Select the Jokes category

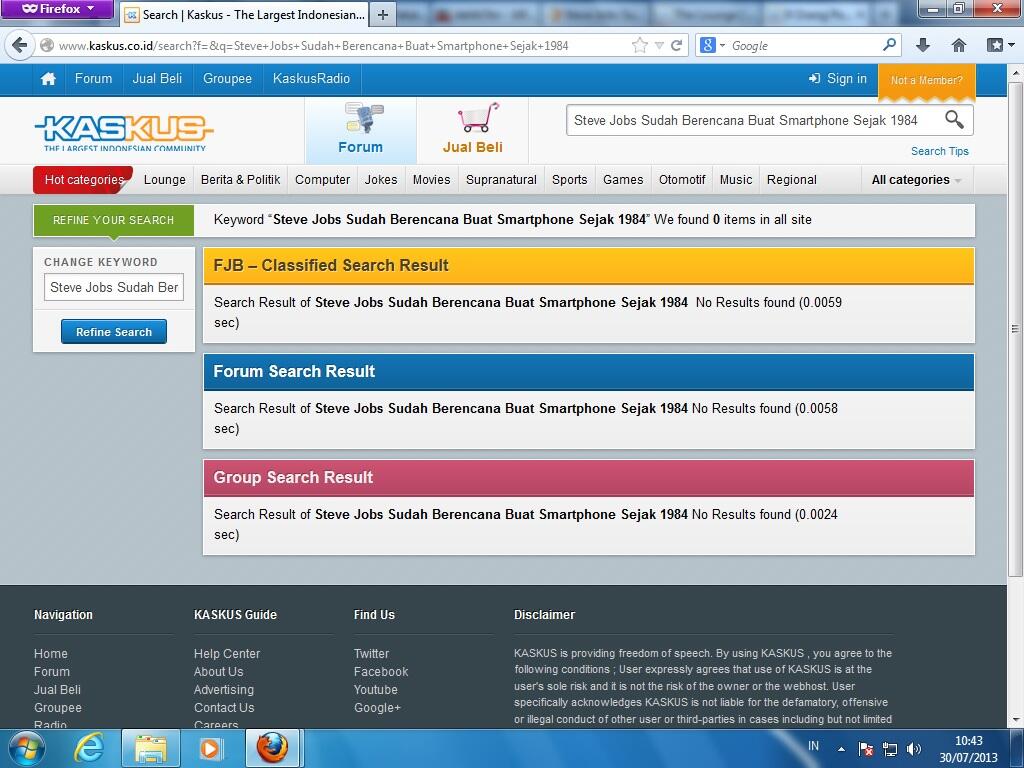(x=381, y=180)
